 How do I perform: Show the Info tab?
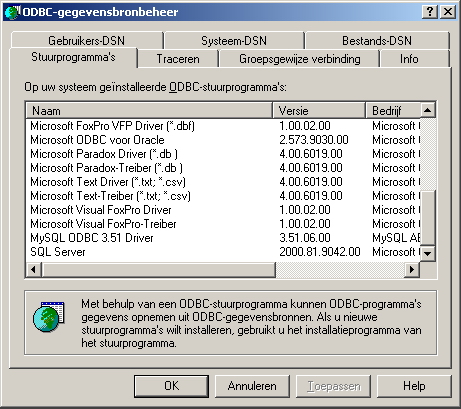(409, 59)
